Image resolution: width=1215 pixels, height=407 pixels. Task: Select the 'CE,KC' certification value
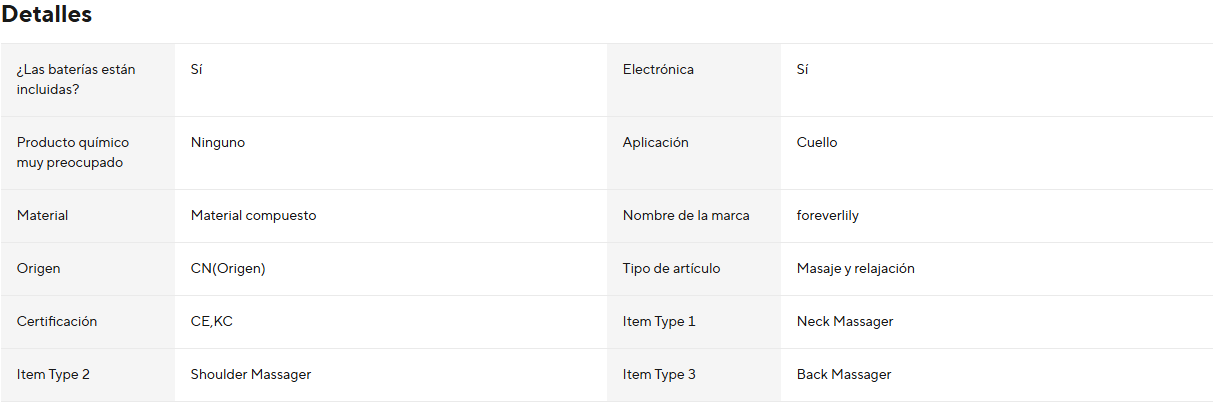212,322
